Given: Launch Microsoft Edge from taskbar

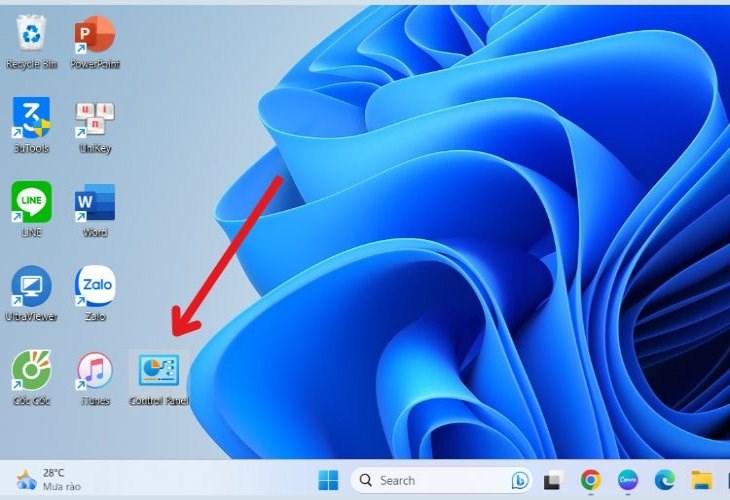Looking at the screenshot, I should [x=665, y=480].
